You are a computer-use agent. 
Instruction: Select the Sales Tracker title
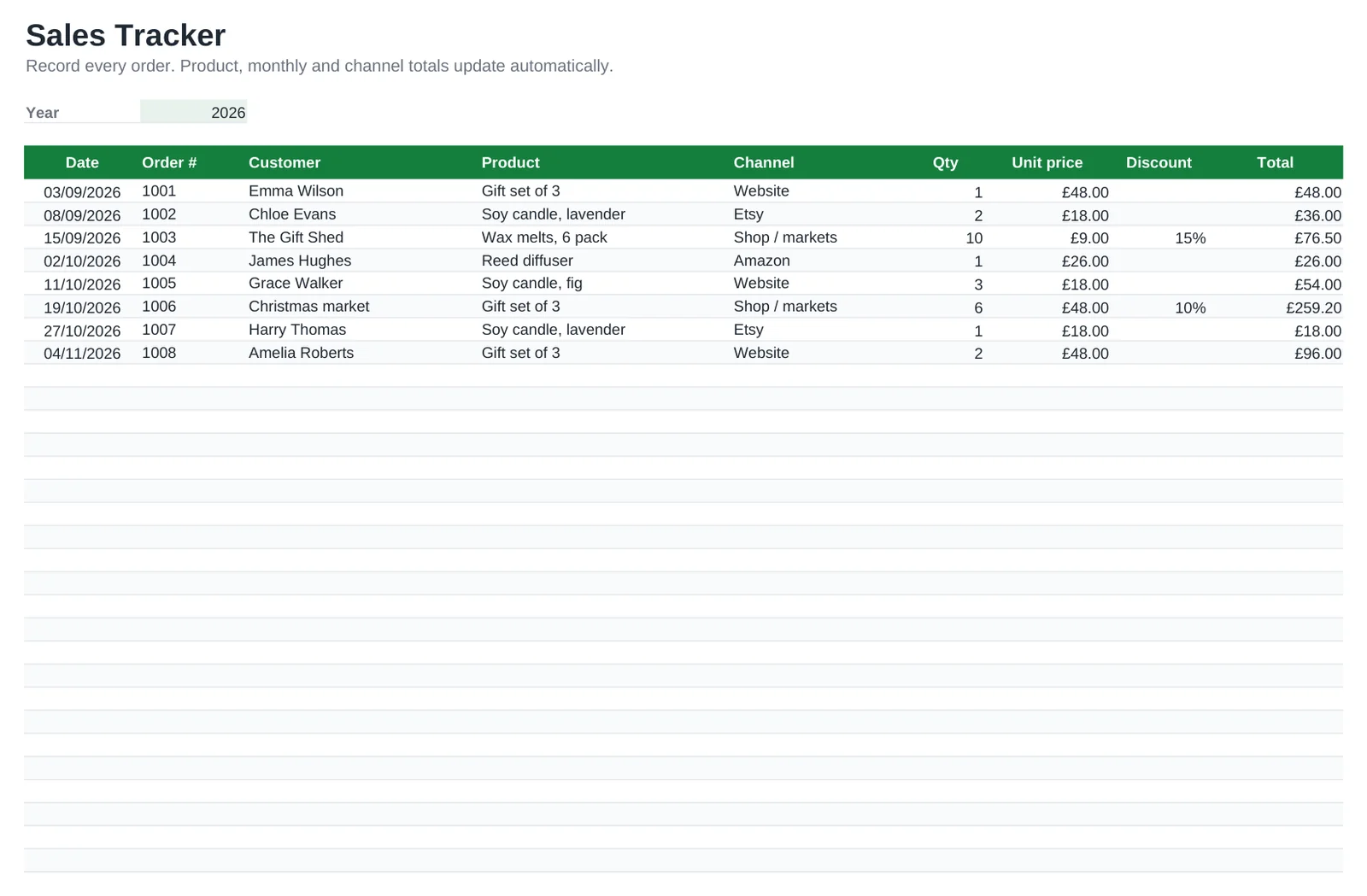(126, 36)
